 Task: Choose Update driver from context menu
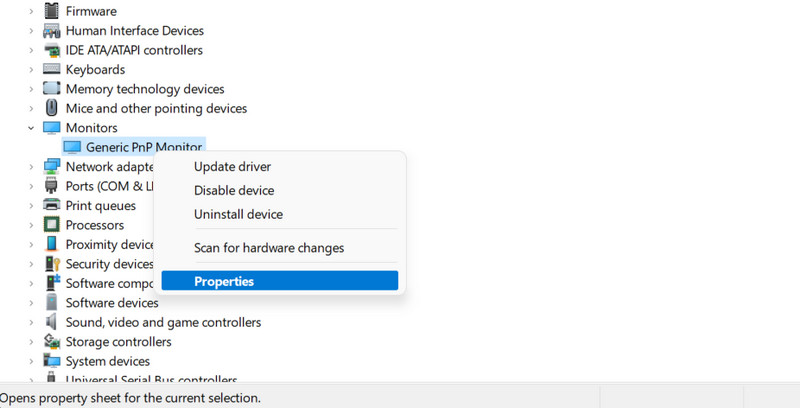tap(232, 167)
